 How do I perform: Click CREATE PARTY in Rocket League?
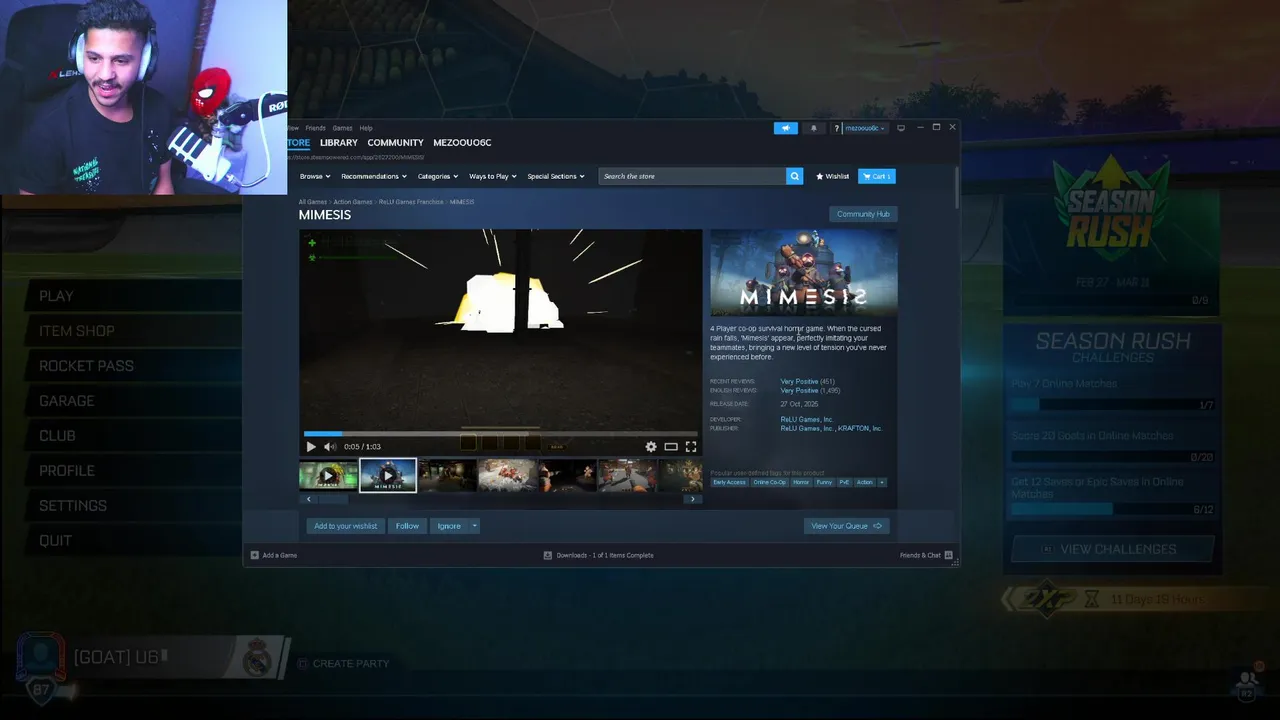341,664
